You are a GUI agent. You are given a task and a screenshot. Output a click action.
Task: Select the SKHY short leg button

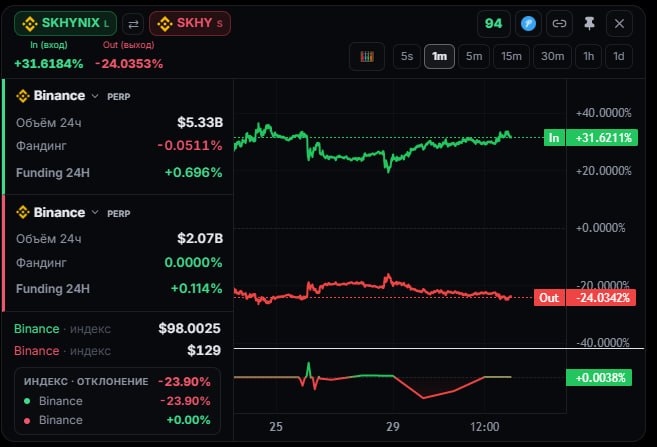190,23
